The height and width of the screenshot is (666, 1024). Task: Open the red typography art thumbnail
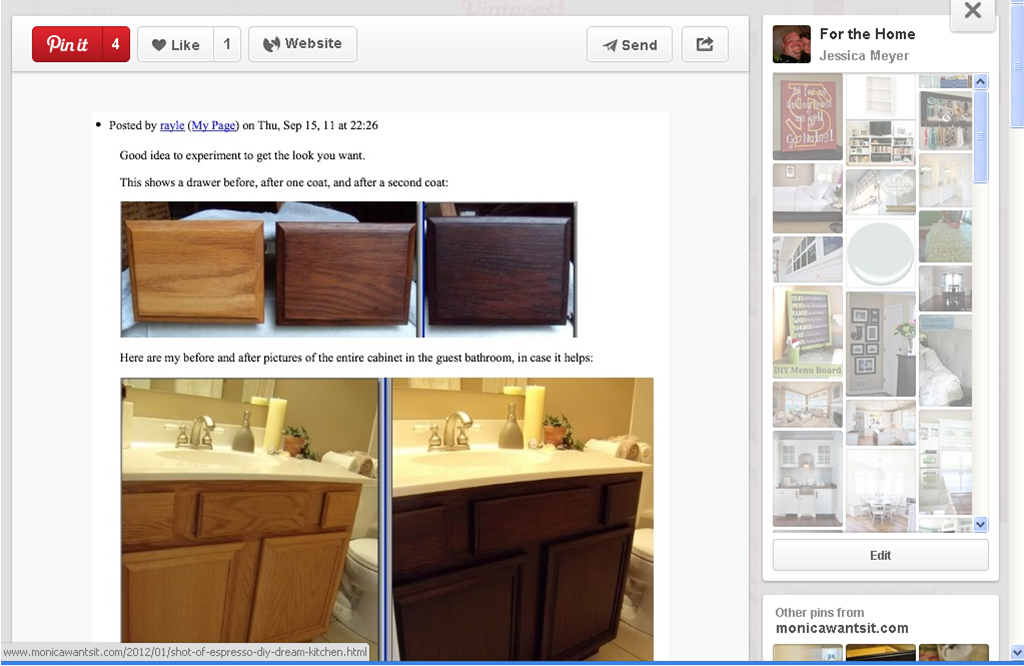click(807, 116)
